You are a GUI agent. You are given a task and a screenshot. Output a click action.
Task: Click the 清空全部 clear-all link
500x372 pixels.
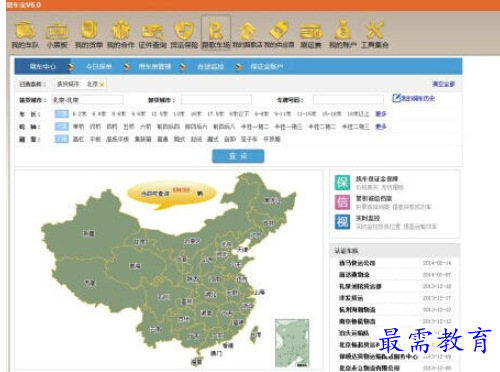pos(443,84)
